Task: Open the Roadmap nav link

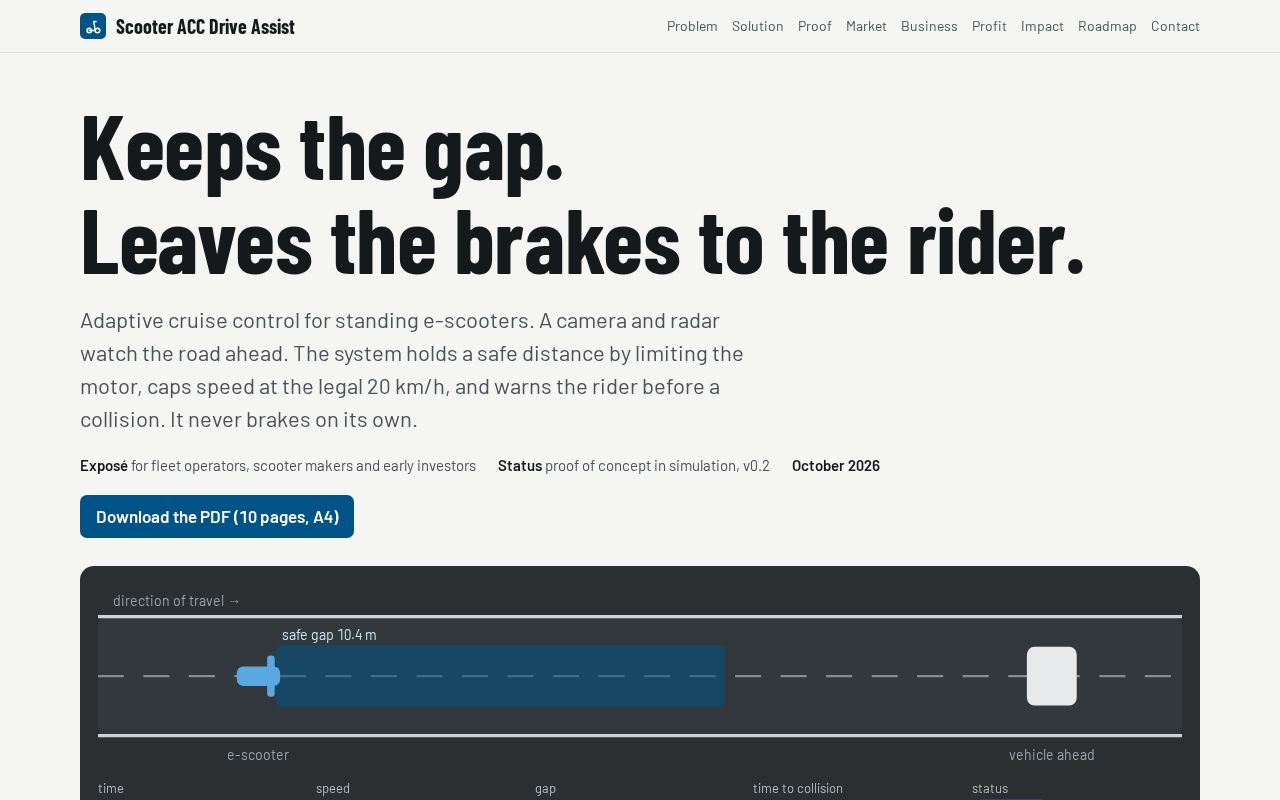Action: tap(1107, 26)
